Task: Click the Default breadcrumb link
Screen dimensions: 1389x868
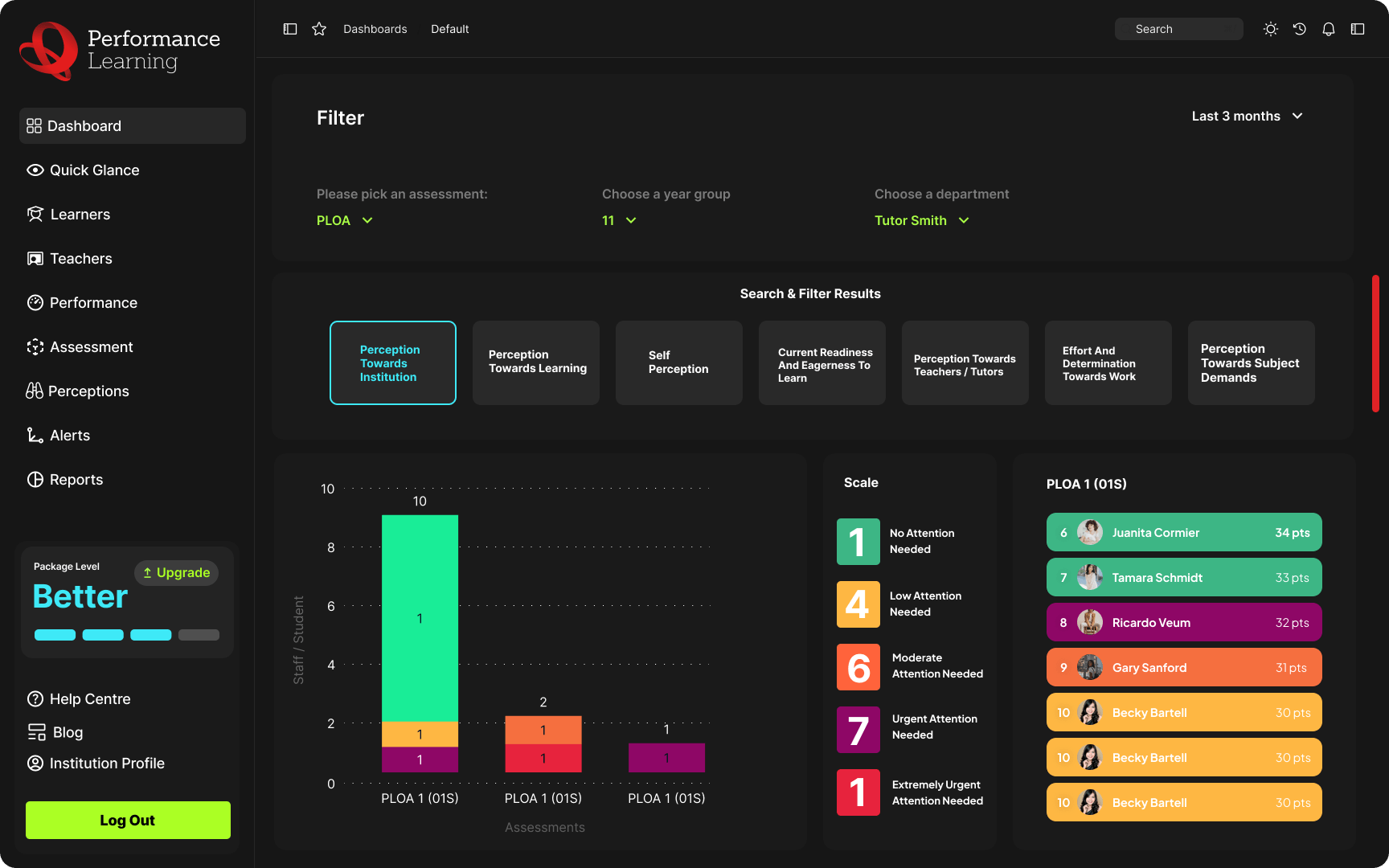Action: click(450, 29)
